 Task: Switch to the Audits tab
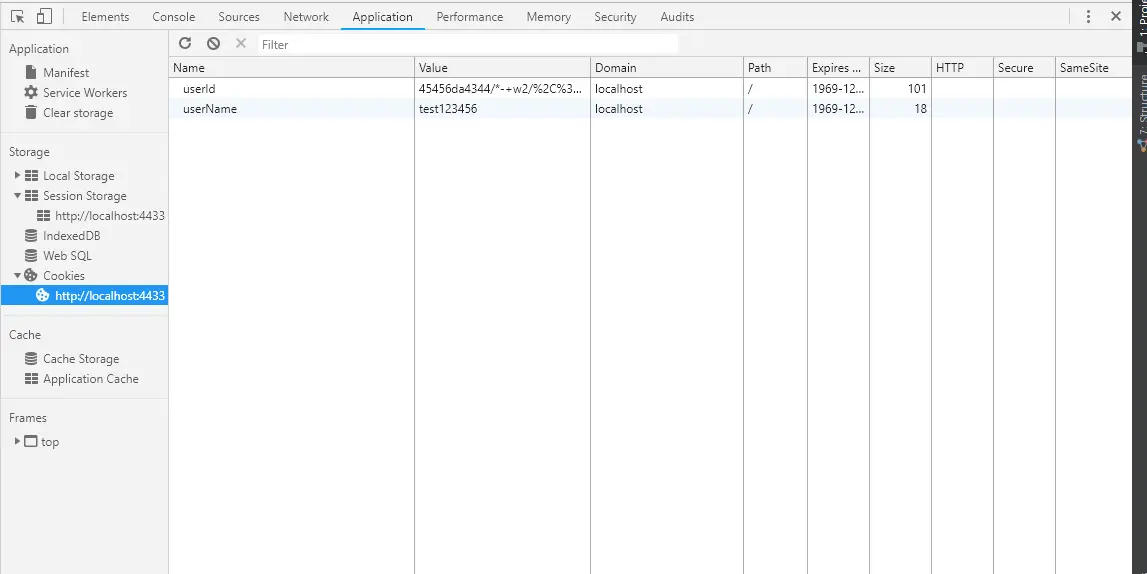677,16
